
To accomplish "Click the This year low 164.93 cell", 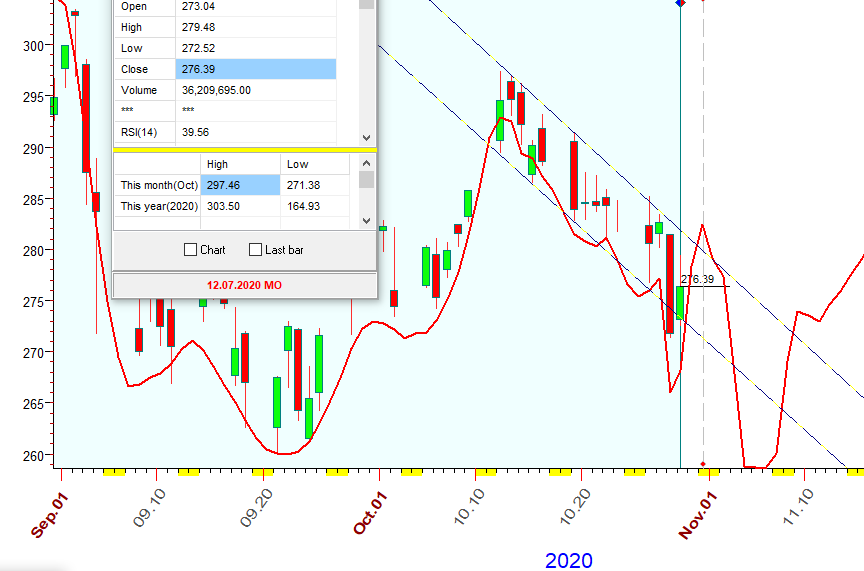I will click(315, 206).
